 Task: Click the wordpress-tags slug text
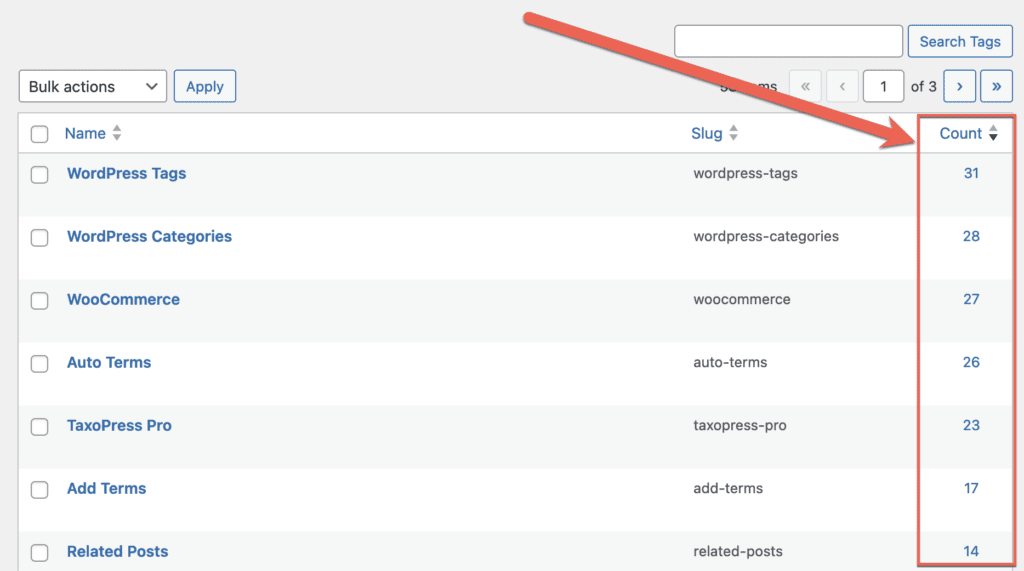[x=745, y=174]
